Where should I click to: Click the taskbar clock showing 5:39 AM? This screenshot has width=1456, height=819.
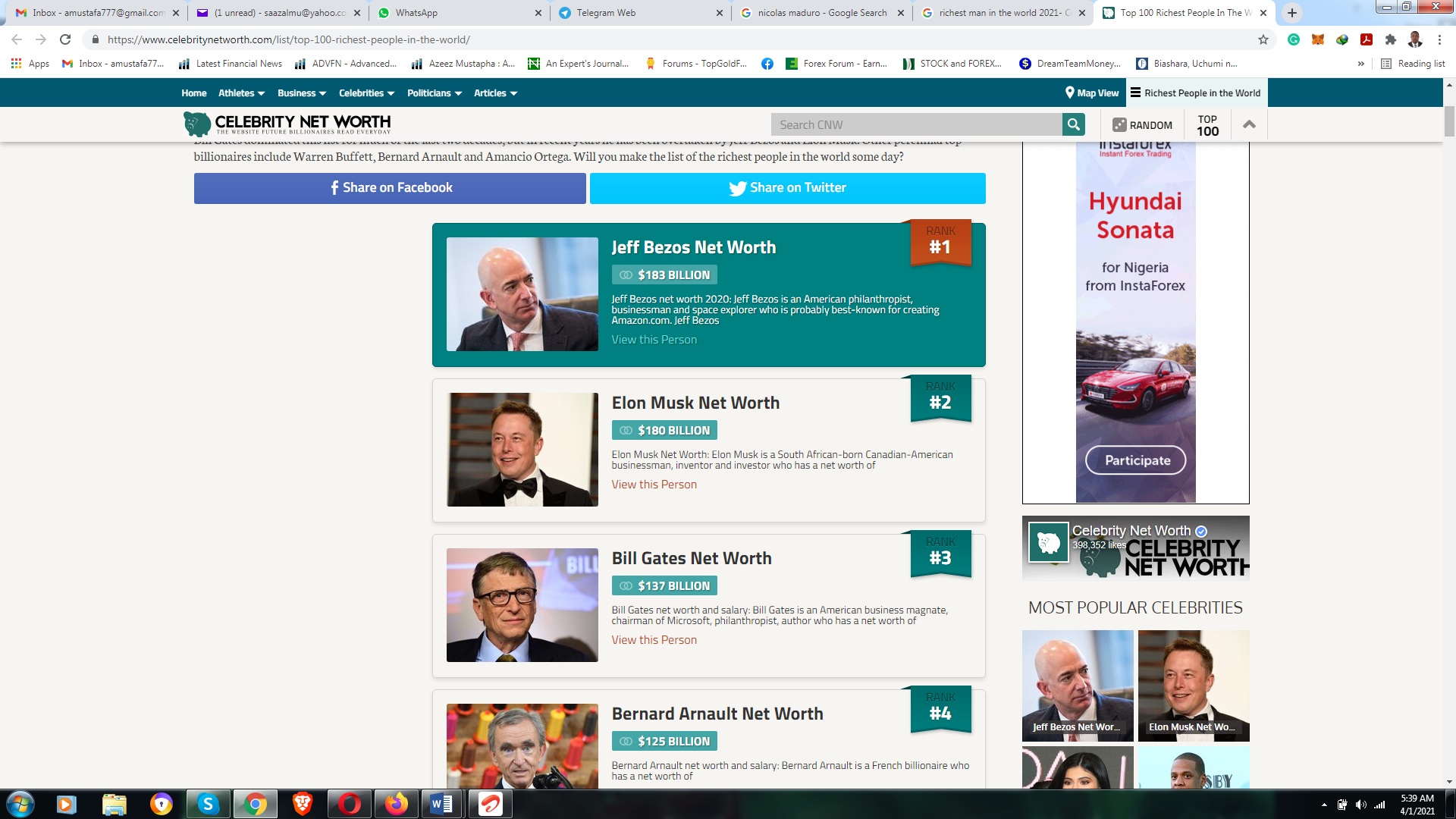[1417, 804]
